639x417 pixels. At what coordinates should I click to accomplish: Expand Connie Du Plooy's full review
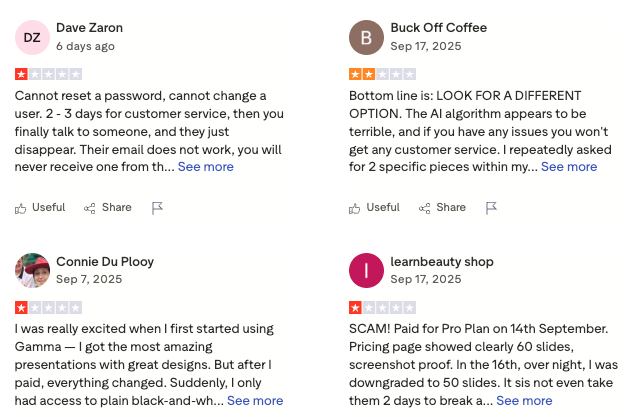pyautogui.click(x=255, y=400)
